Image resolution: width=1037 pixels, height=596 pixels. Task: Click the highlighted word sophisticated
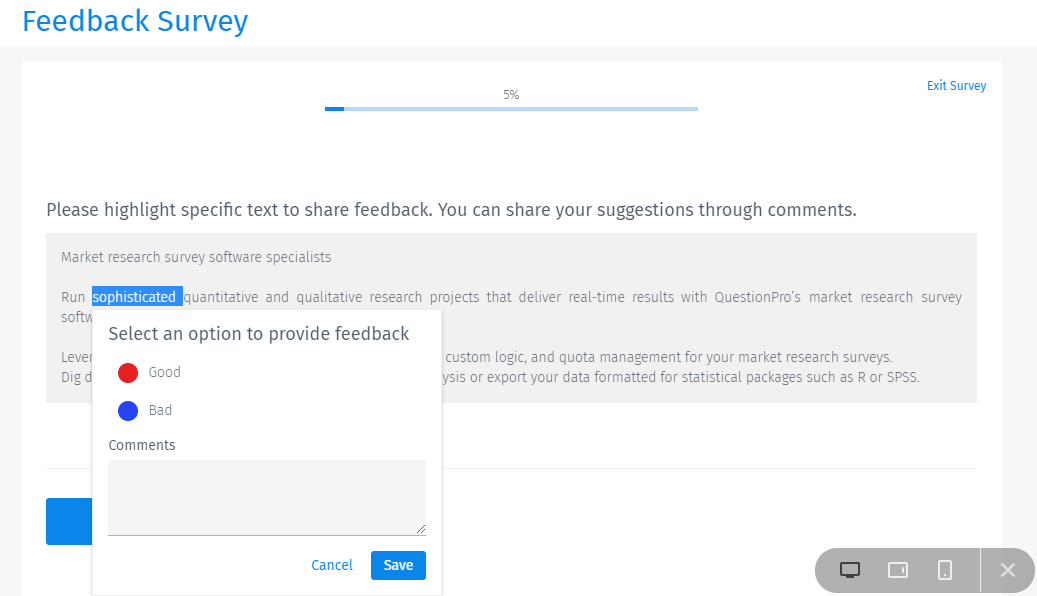click(134, 297)
